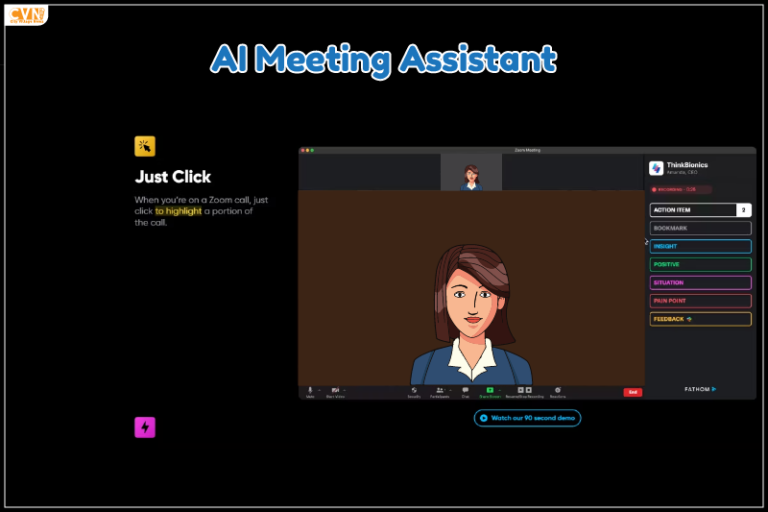Select the small participant video thumbnail
The image size is (768, 512).
pyautogui.click(x=471, y=172)
